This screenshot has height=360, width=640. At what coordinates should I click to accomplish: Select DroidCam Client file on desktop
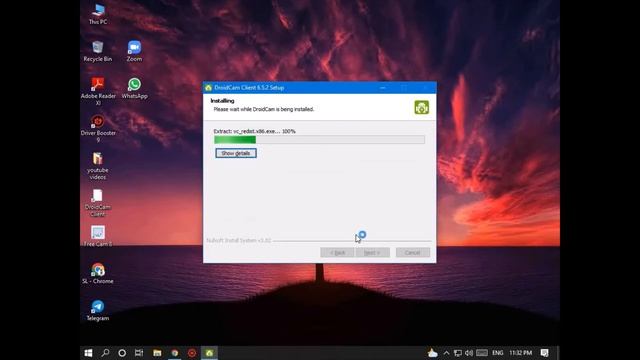tap(98, 203)
